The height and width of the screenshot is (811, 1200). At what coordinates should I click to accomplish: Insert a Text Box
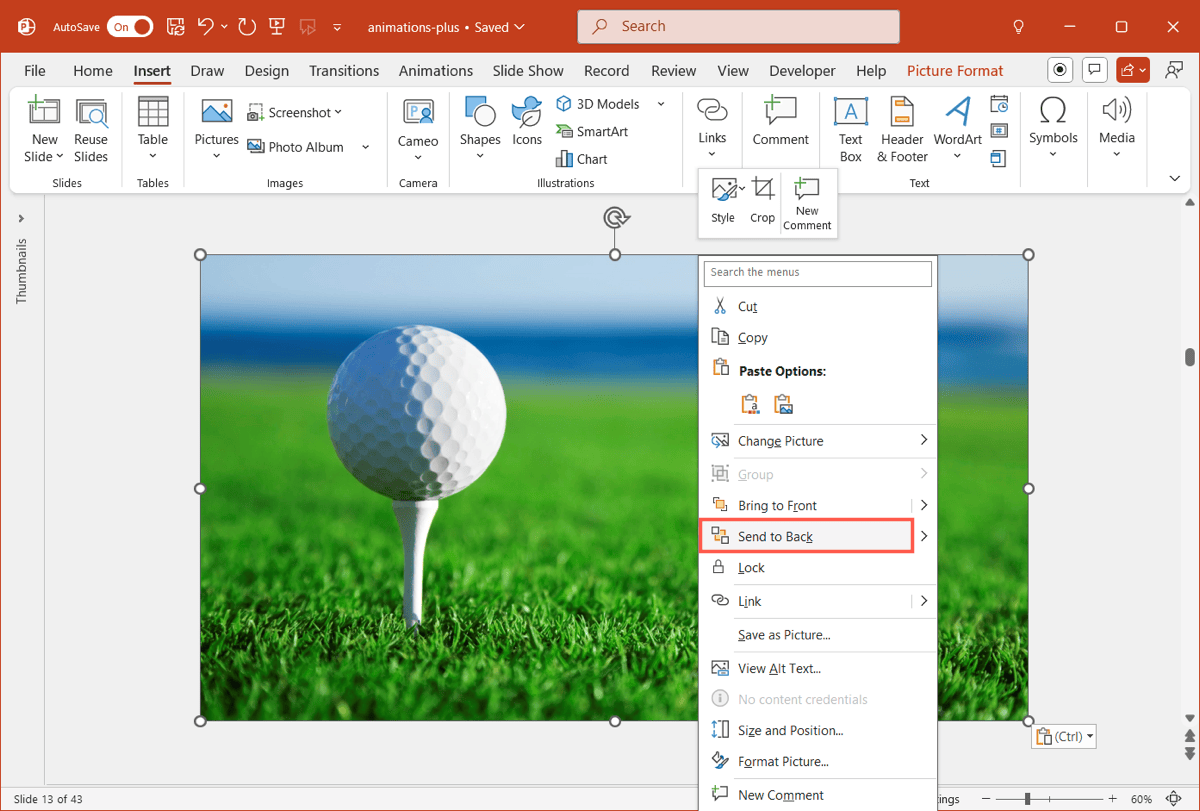(x=851, y=129)
